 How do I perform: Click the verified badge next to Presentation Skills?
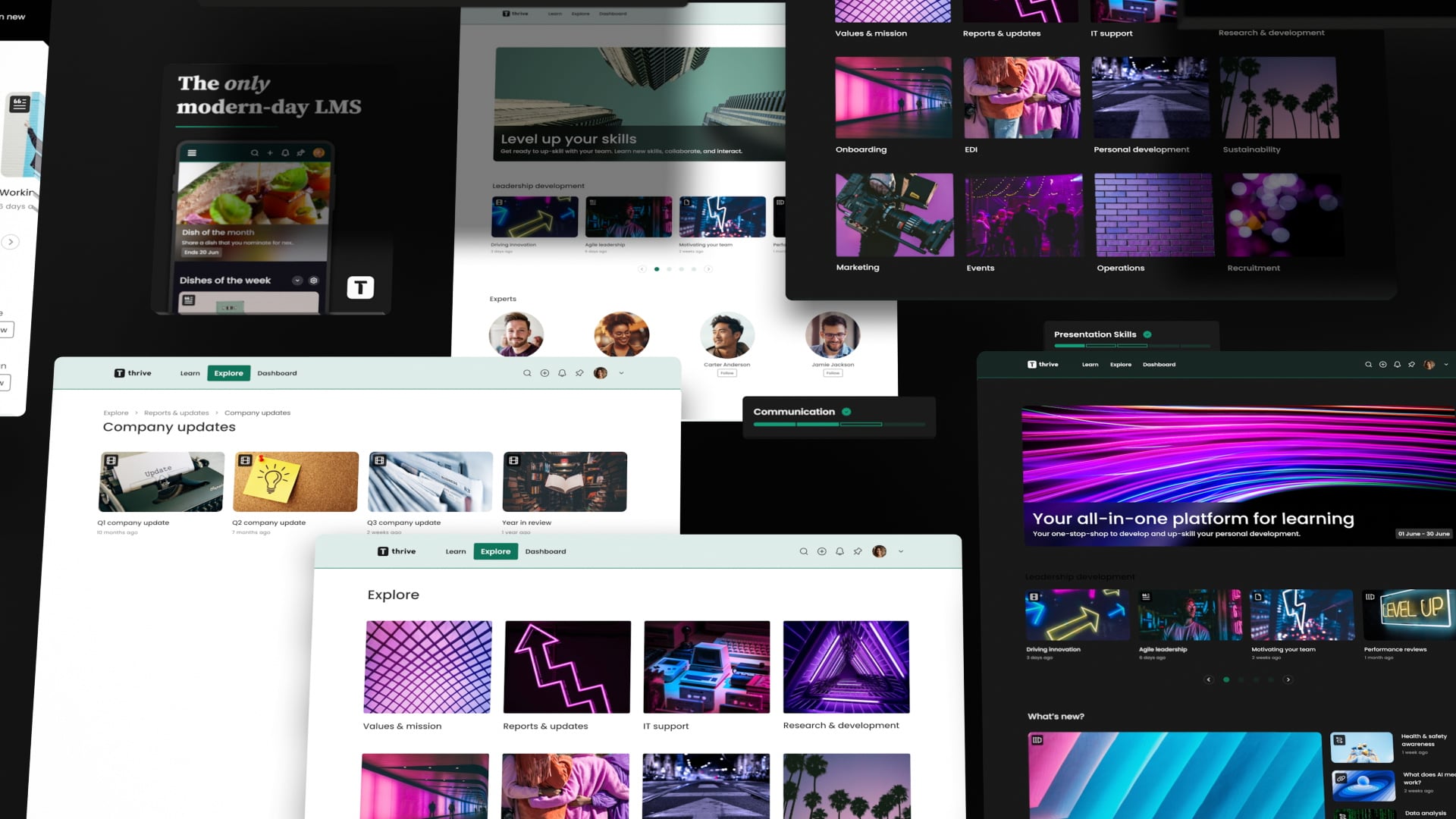(x=1147, y=334)
